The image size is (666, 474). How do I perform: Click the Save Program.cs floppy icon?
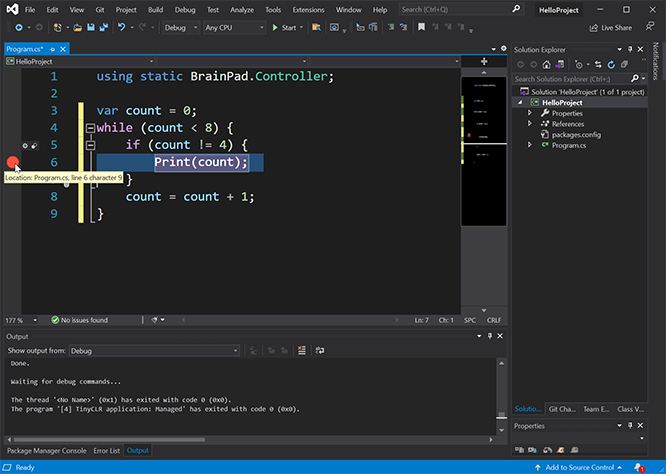[x=90, y=28]
